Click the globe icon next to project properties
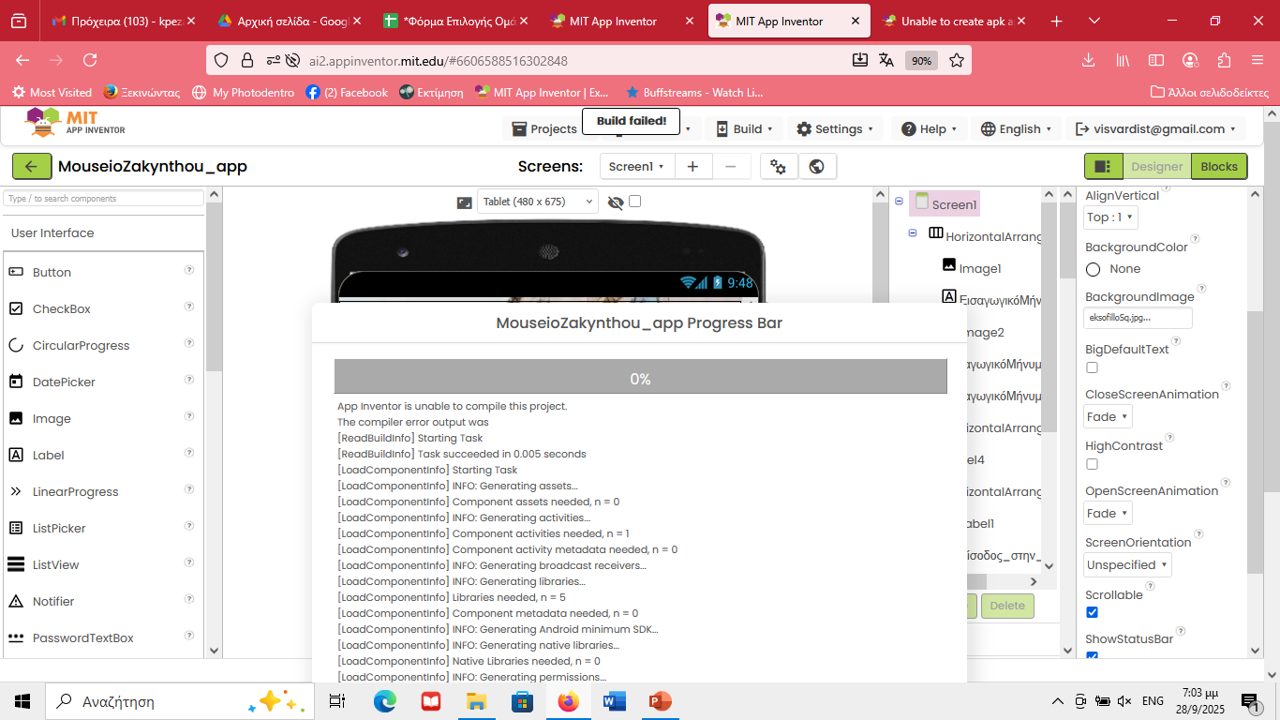 (817, 167)
